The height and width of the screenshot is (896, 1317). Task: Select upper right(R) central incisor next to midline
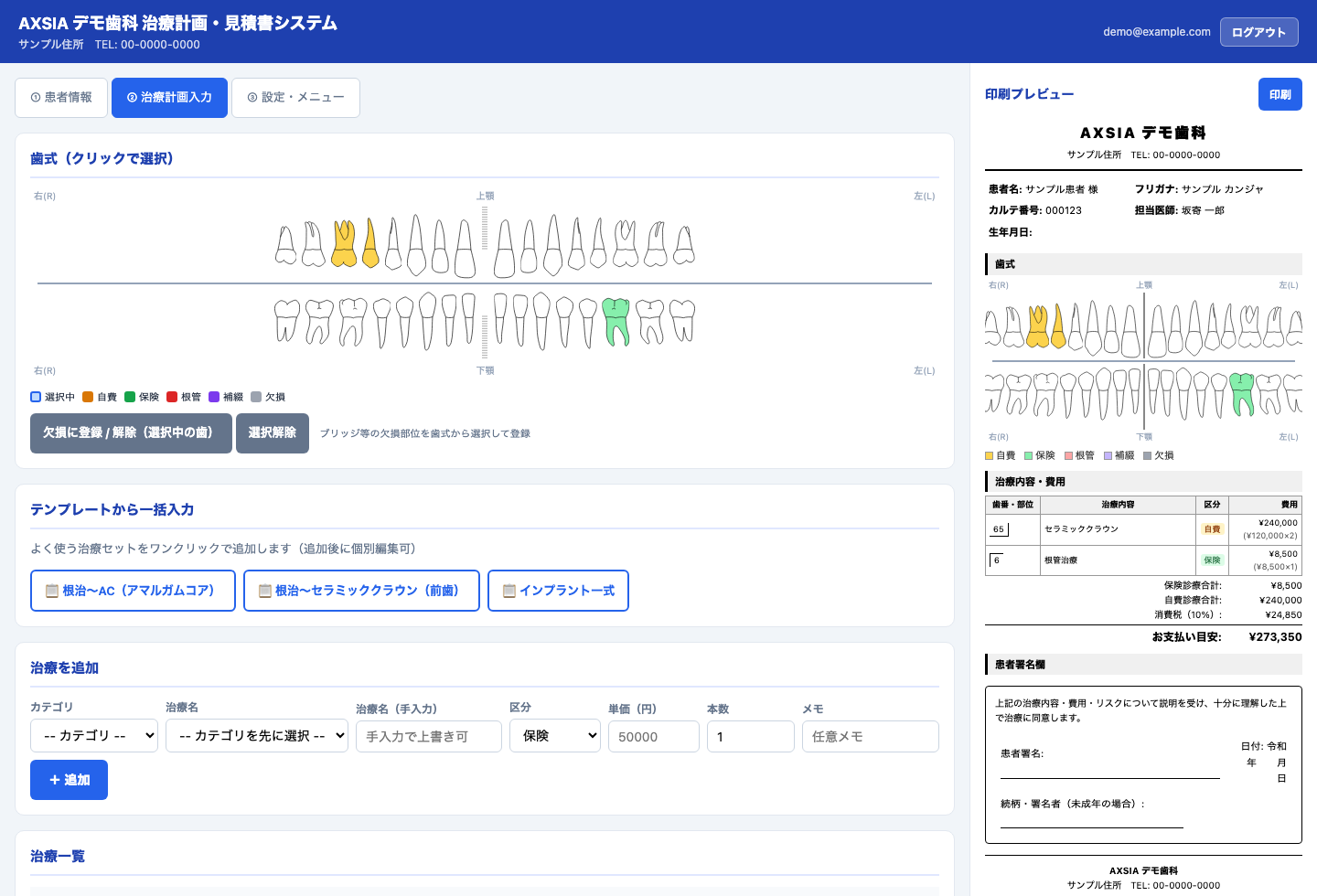[466, 247]
